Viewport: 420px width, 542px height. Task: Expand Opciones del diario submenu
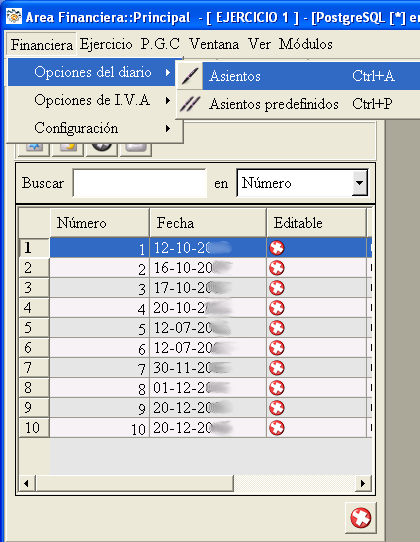coord(92,72)
